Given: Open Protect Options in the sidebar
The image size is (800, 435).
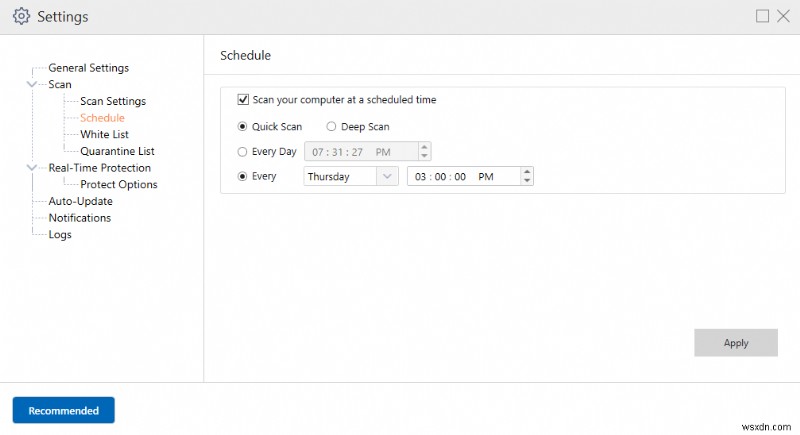Looking at the screenshot, I should (118, 184).
